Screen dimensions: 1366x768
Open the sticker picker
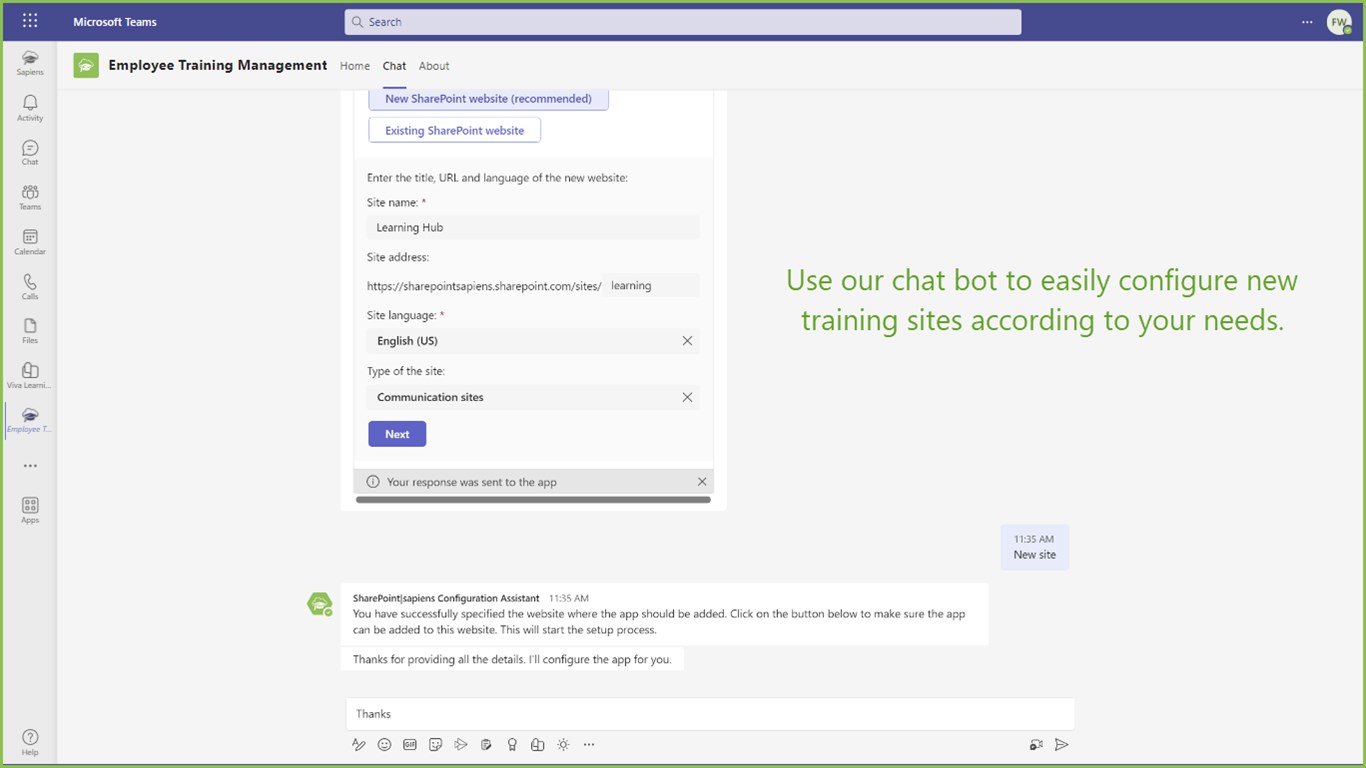point(435,744)
